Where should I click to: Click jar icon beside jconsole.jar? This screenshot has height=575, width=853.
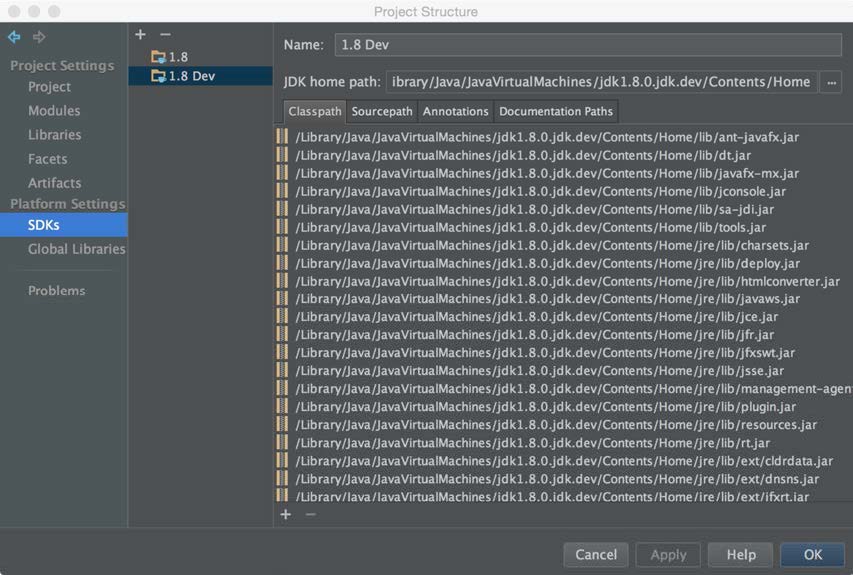(282, 191)
